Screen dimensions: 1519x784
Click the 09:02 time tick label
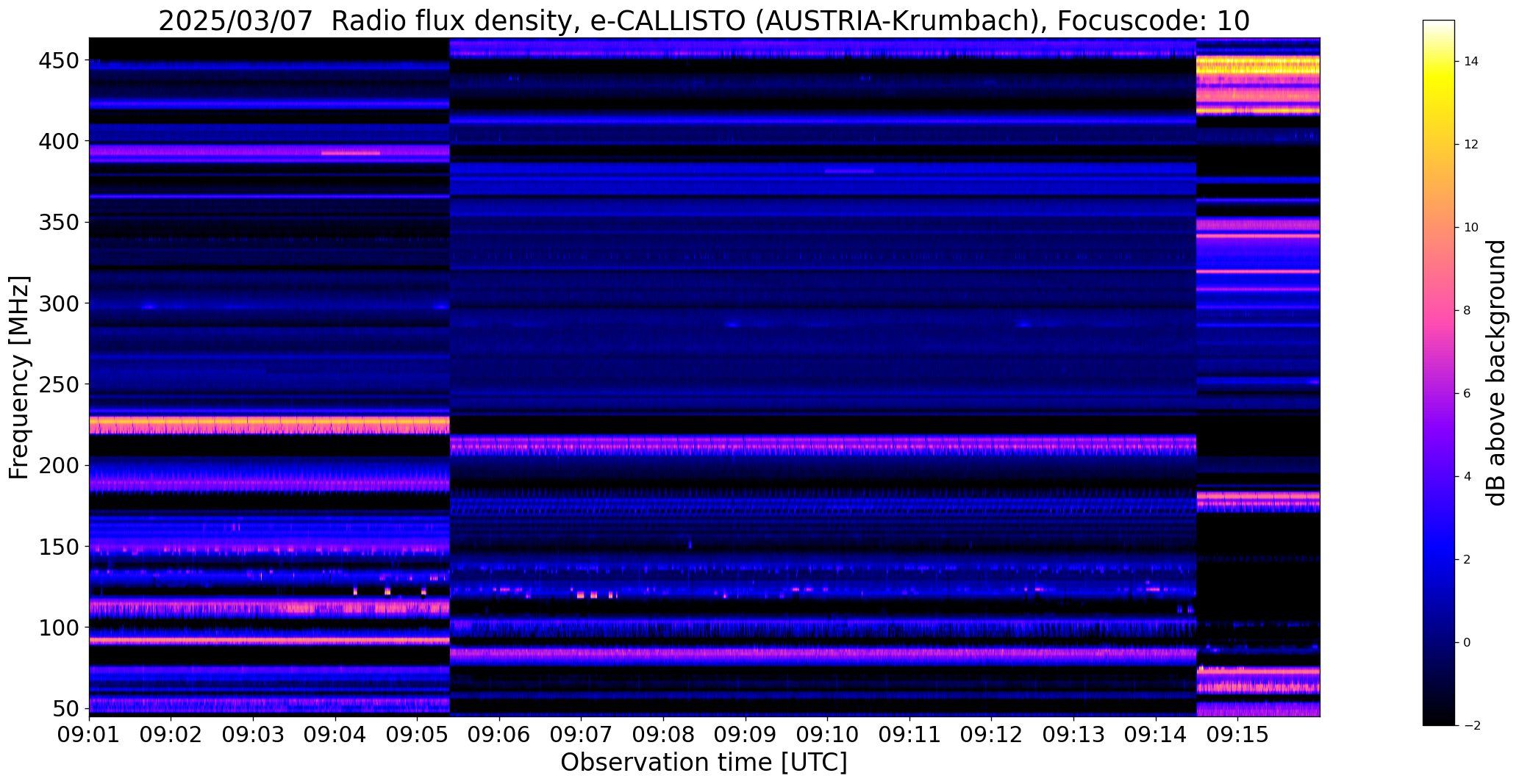(171, 734)
